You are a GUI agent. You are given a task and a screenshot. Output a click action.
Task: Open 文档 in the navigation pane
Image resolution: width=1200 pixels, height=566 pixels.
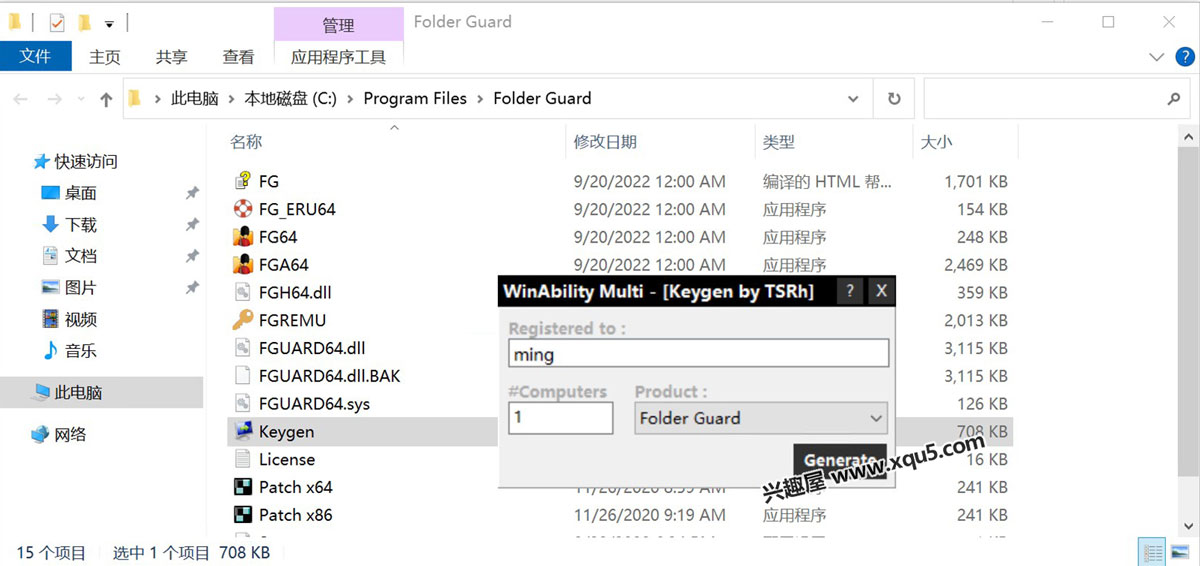(x=81, y=256)
